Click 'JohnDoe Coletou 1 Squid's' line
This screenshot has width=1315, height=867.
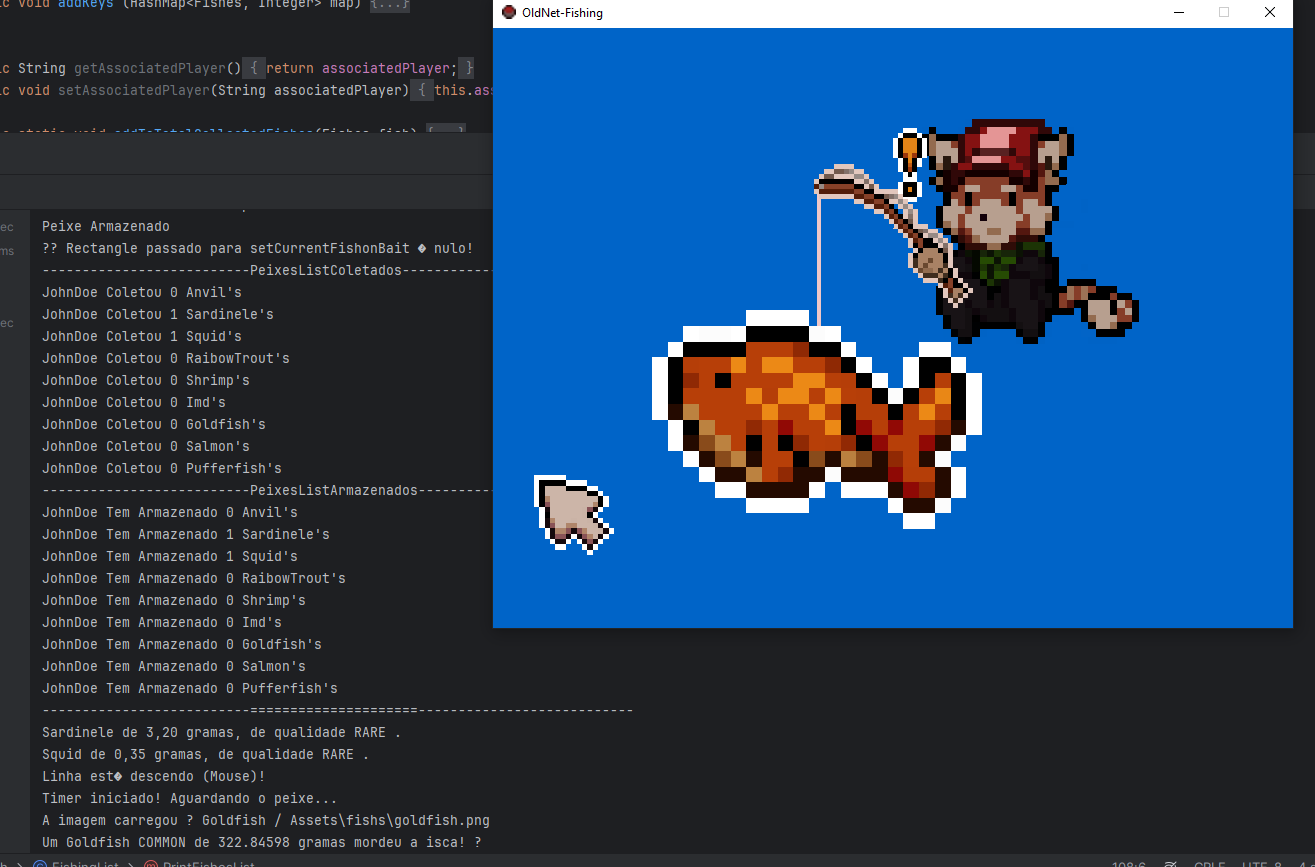pos(142,337)
